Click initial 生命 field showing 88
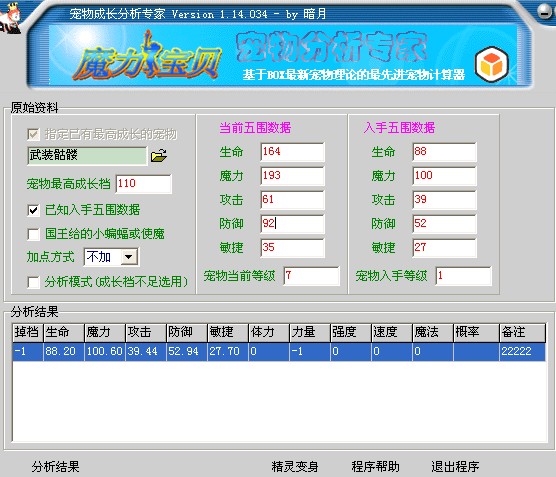Image resolution: width=556 pixels, height=477 pixels. 444,152
